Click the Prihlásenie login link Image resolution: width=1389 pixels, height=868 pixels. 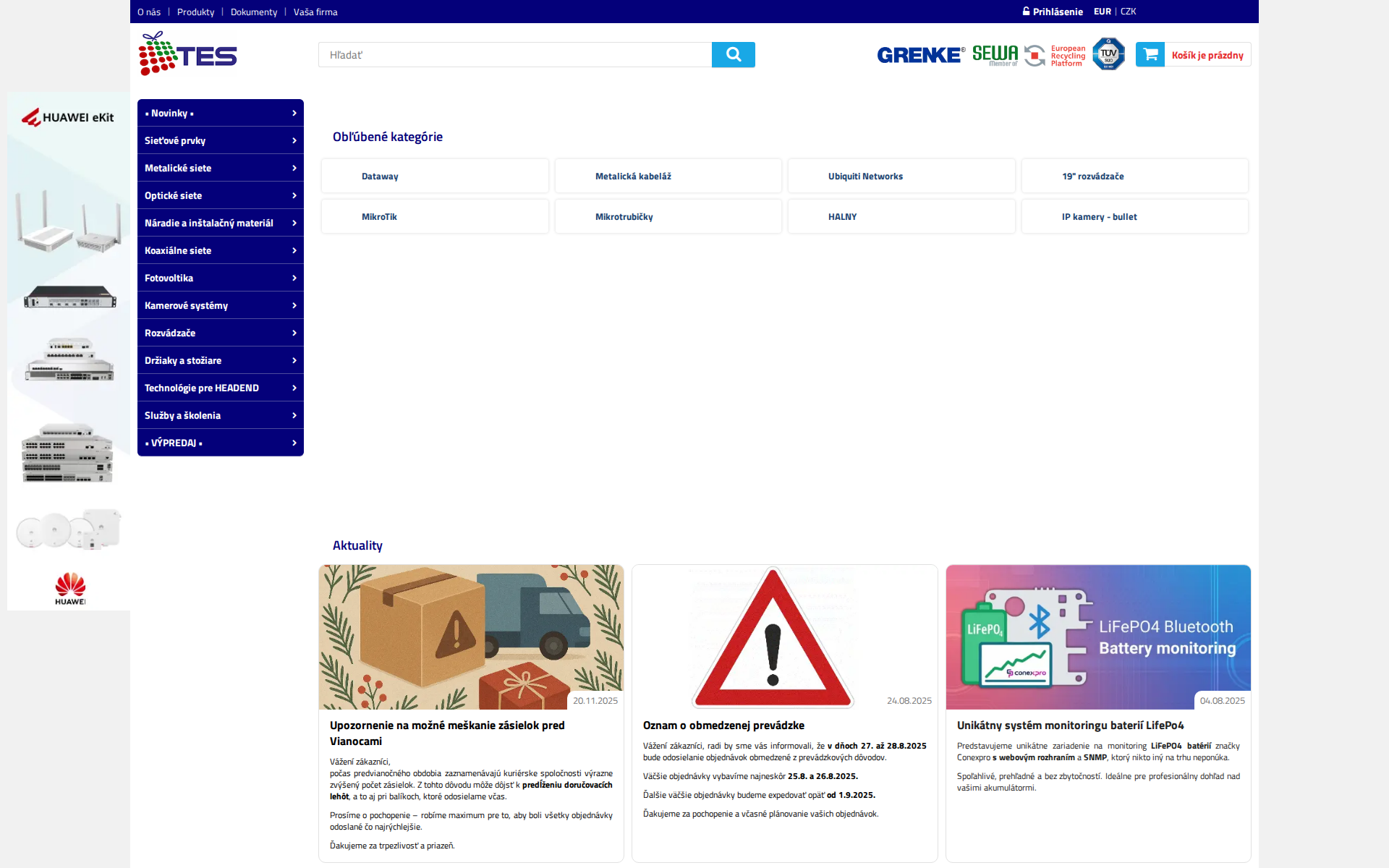pos(1058,11)
